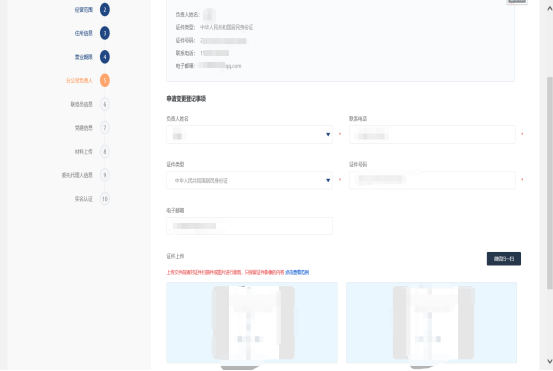Screen dimensions: 553x371
Task: Click the scrollbar down arrow
Action: click(x=549, y=361)
